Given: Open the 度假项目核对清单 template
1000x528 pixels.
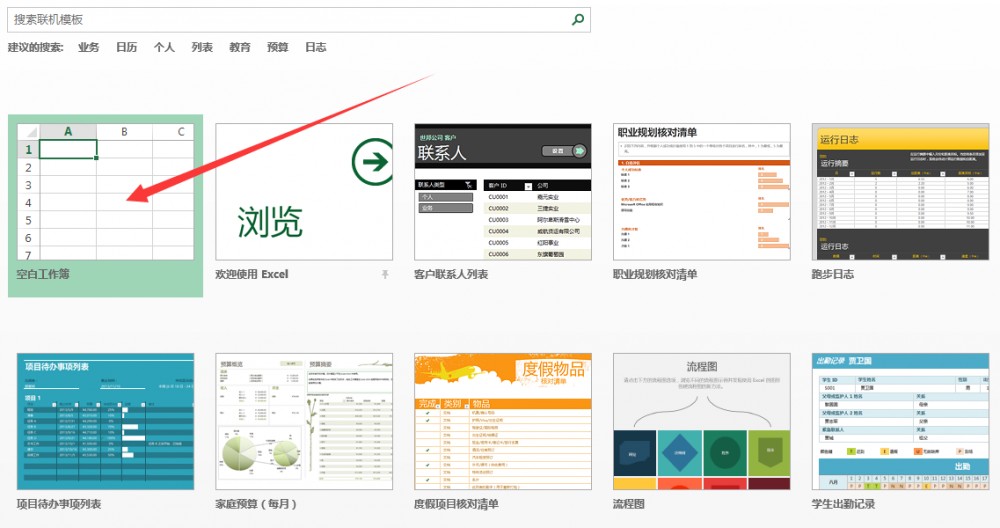Looking at the screenshot, I should tap(503, 421).
